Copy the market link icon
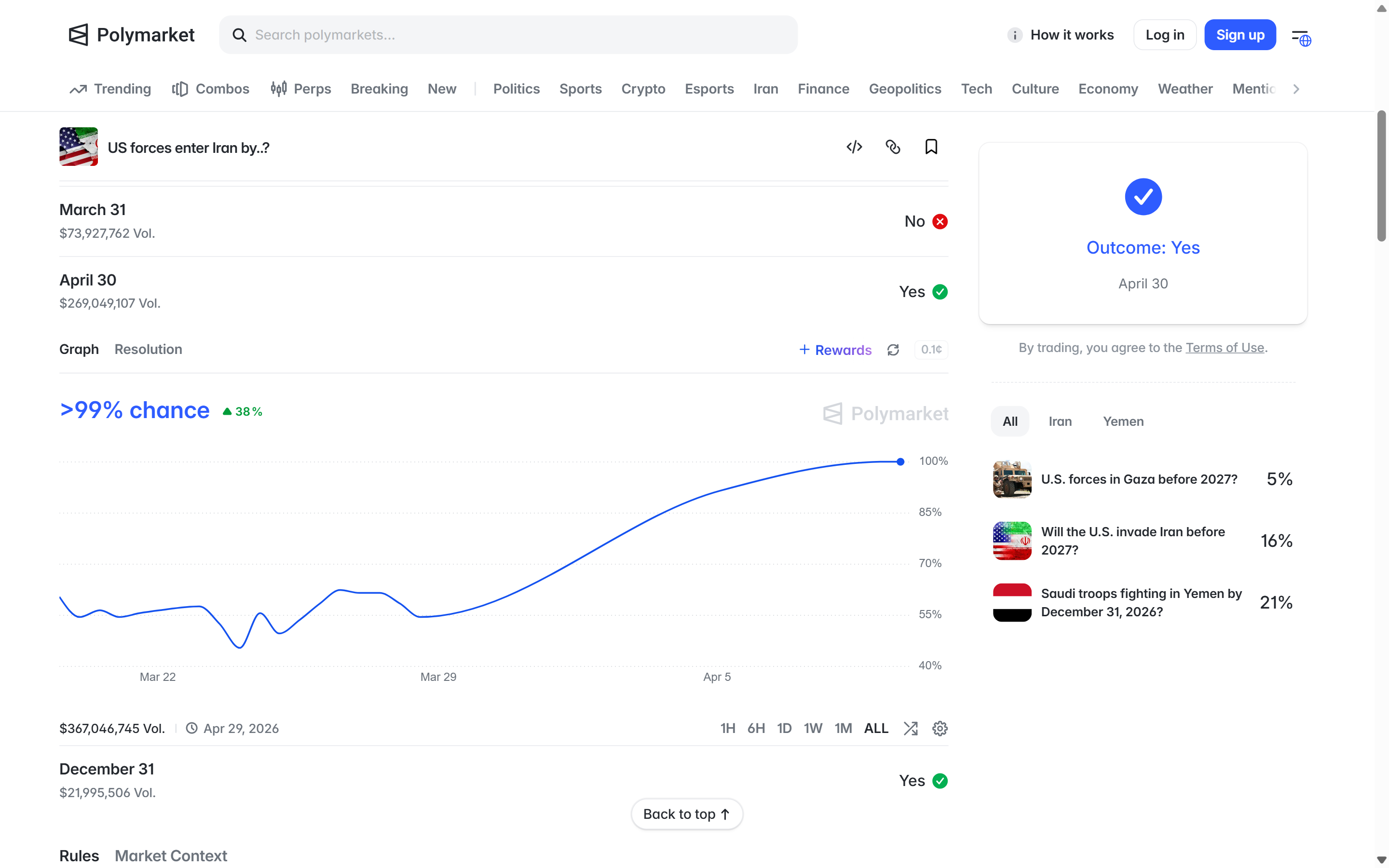Screen dimensions: 1389x868 pos(893,147)
